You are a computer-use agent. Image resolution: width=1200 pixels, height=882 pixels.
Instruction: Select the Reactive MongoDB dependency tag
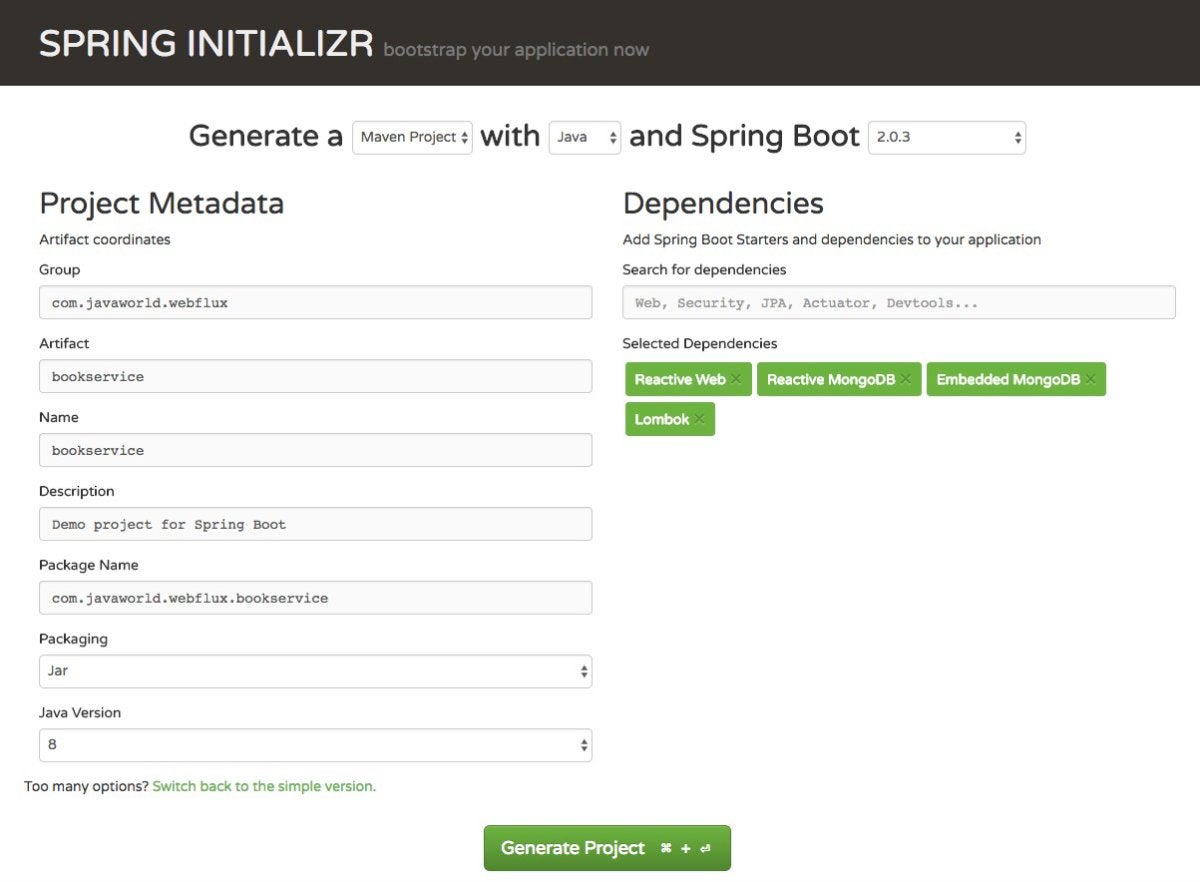coord(839,379)
